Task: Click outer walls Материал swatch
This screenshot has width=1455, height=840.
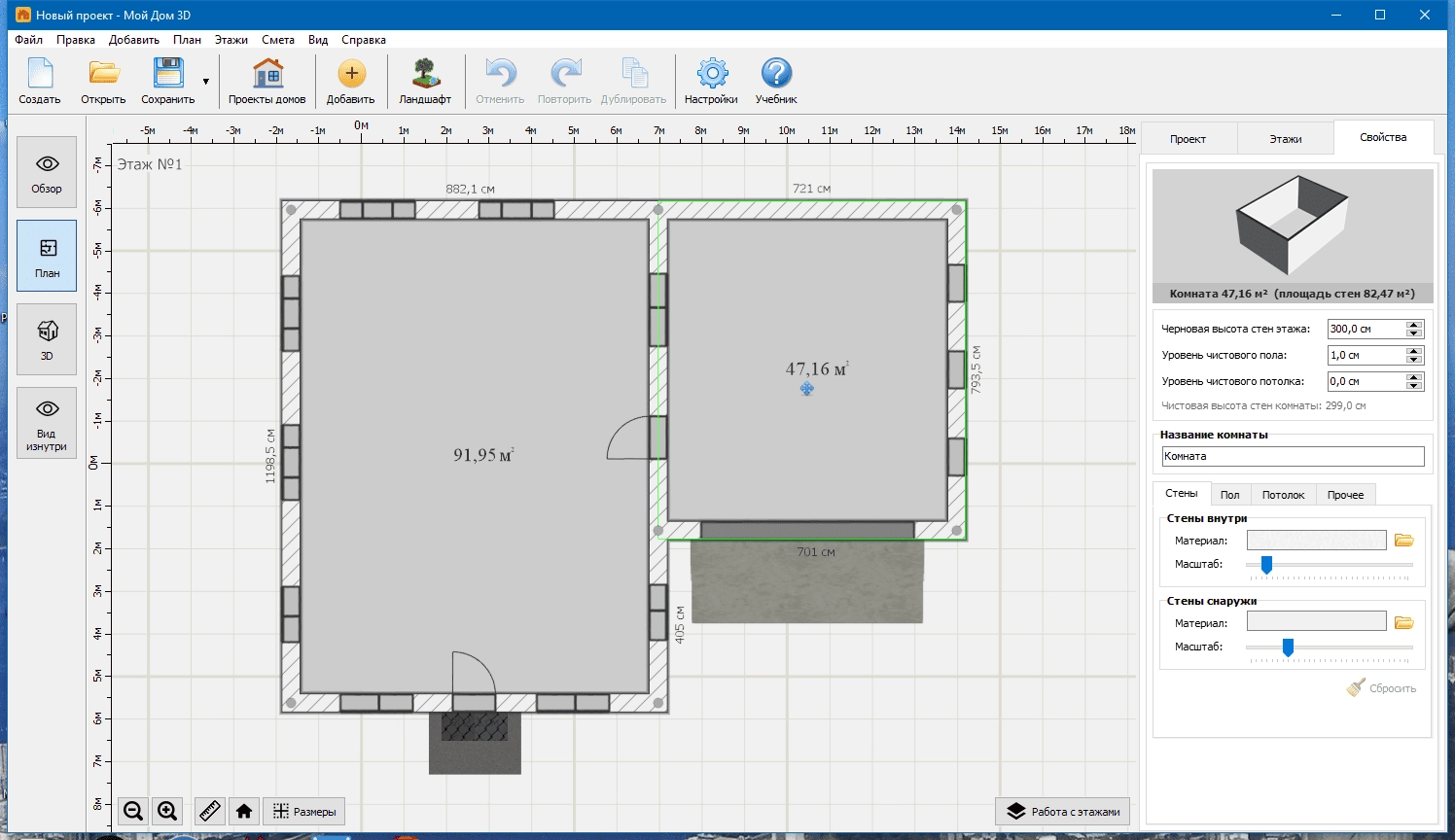Action: click(1316, 622)
